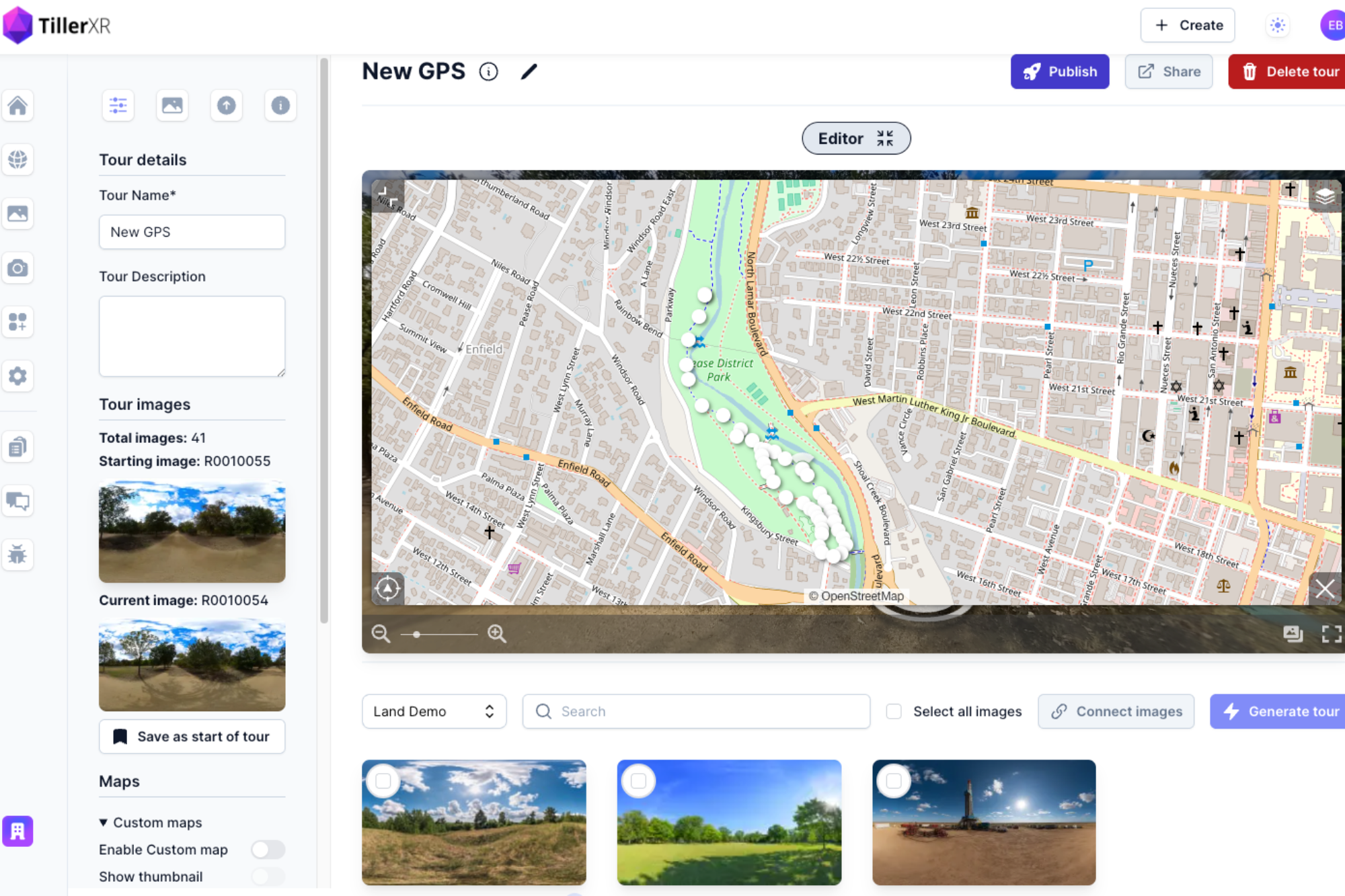The height and width of the screenshot is (896, 1345).
Task: Enable the Custom map toggle
Action: 268,850
